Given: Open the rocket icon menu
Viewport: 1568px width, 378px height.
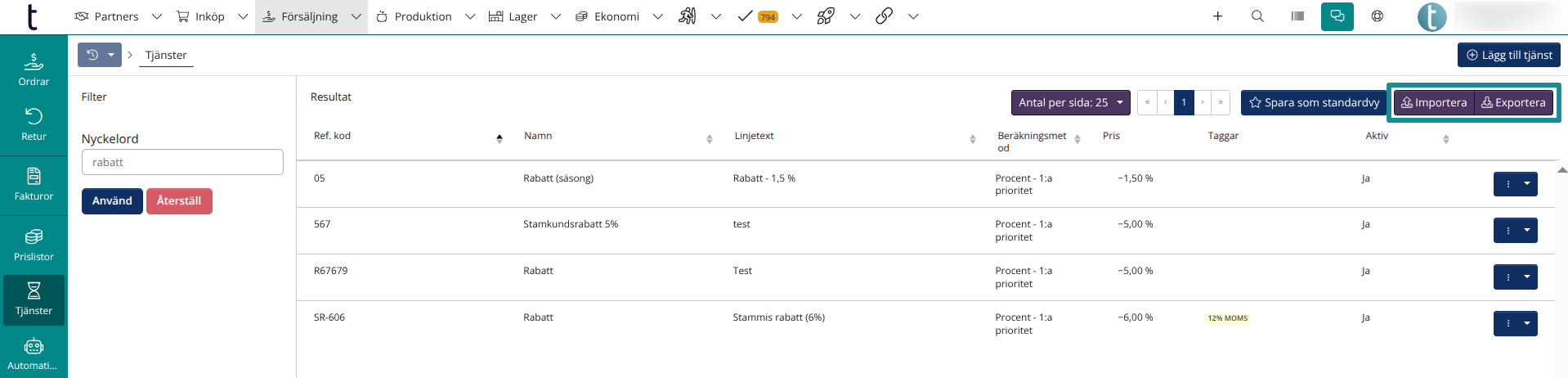Looking at the screenshot, I should coord(826,16).
